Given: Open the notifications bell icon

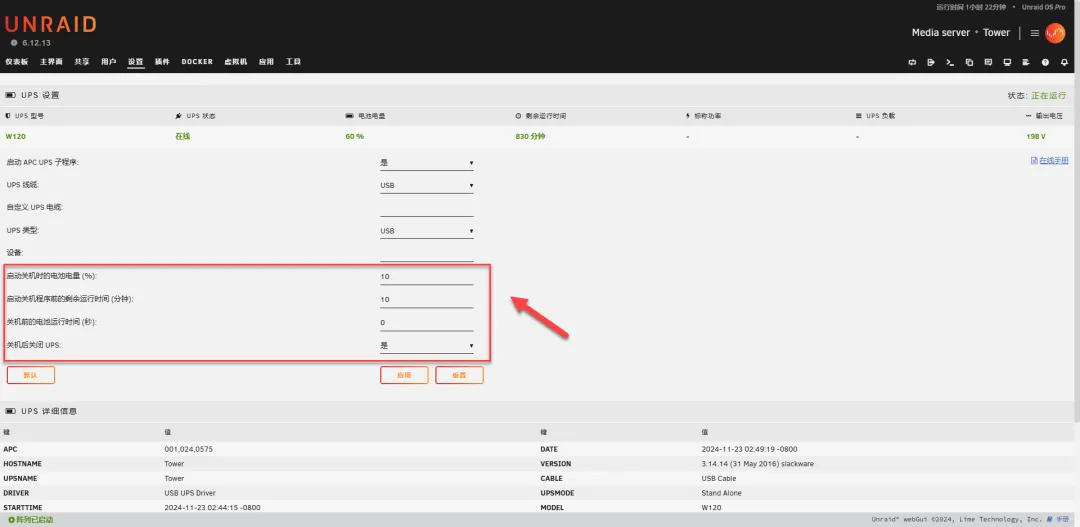Looking at the screenshot, I should pyautogui.click(x=1064, y=62).
